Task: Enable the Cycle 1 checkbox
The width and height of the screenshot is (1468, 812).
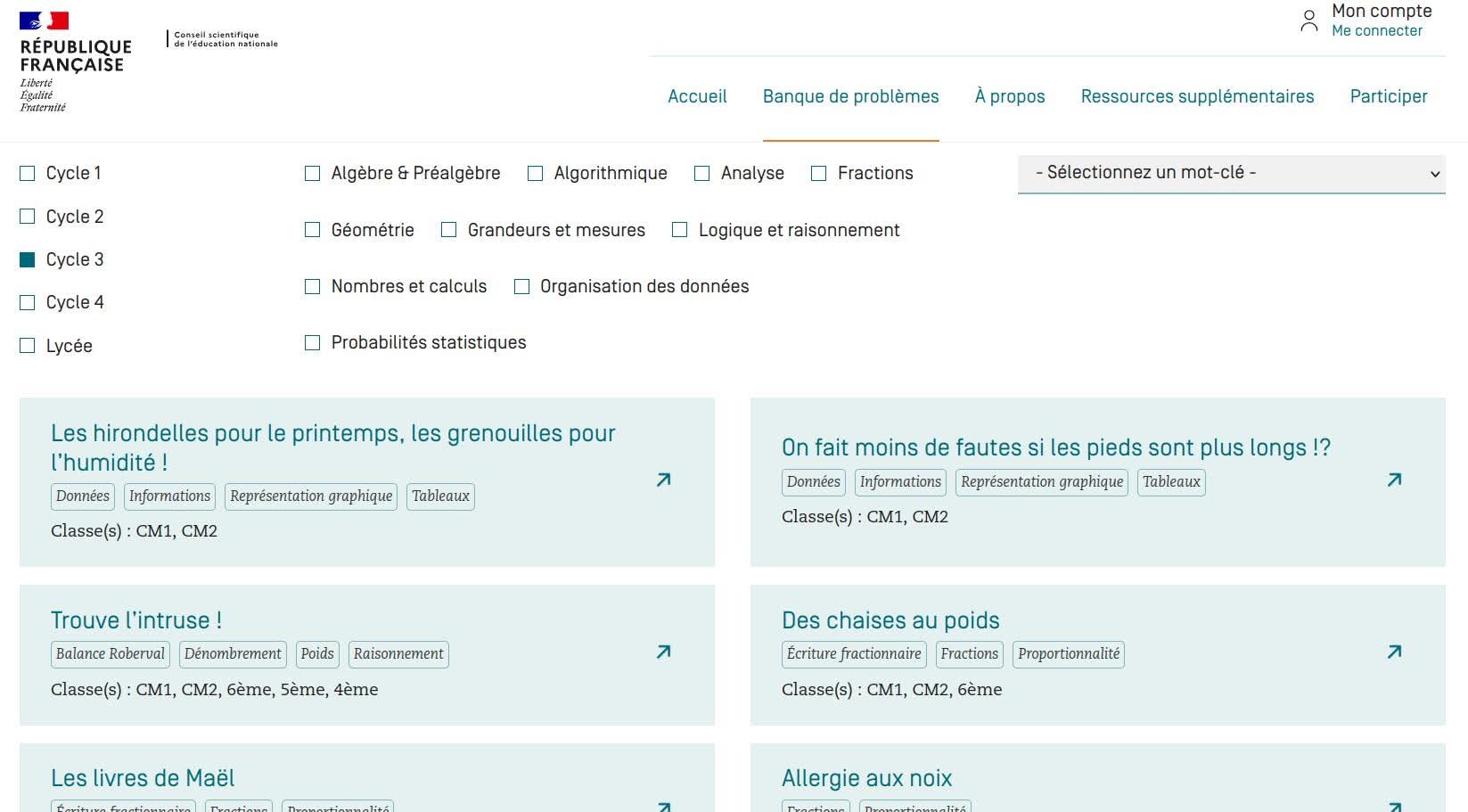Action: pos(27,173)
